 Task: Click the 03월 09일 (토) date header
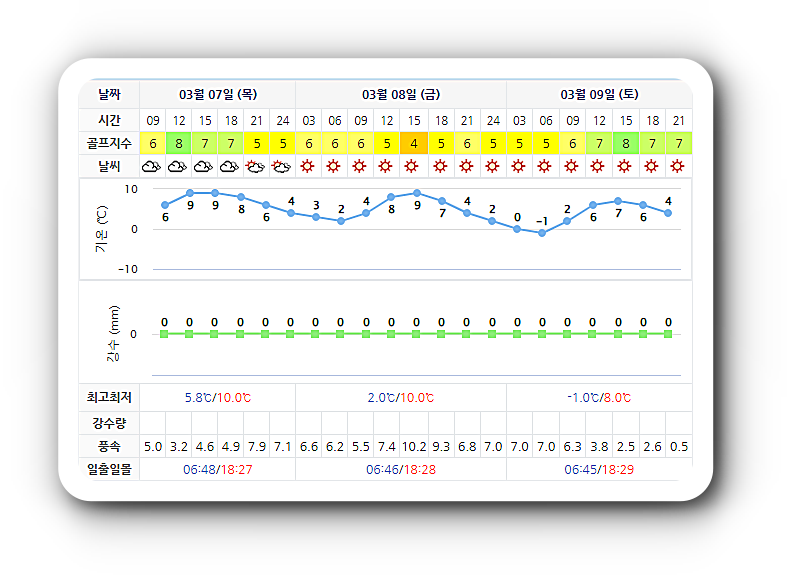coord(599,95)
